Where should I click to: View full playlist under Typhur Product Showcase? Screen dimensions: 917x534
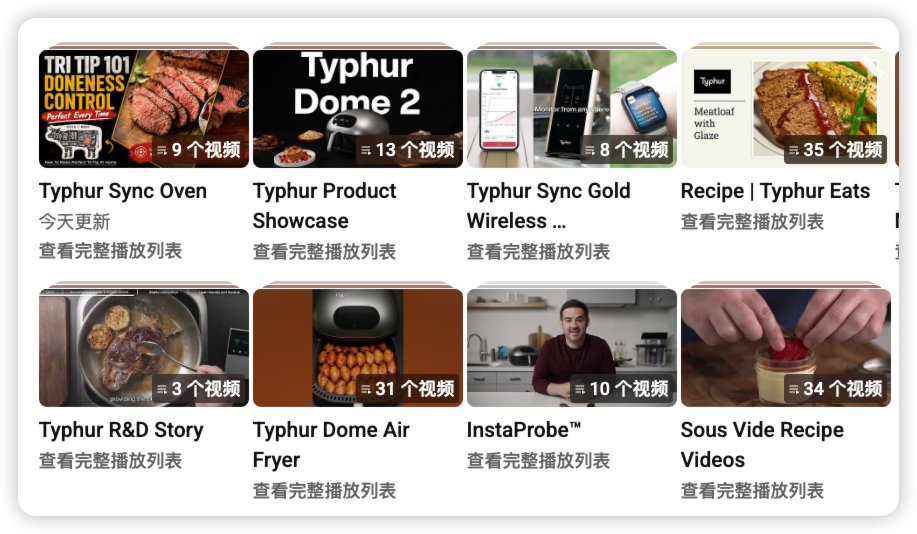(x=325, y=252)
